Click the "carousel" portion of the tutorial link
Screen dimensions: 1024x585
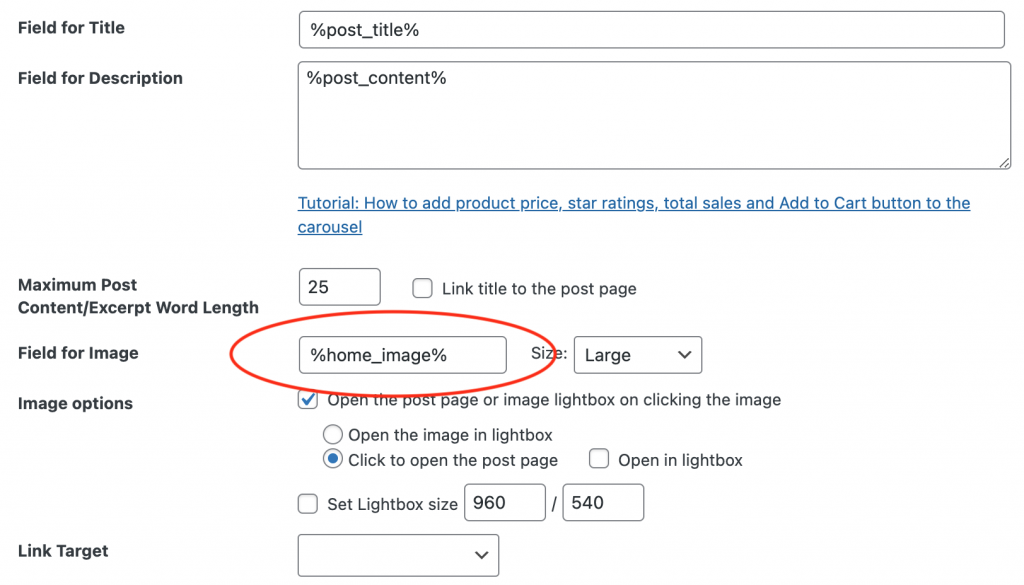(x=329, y=226)
